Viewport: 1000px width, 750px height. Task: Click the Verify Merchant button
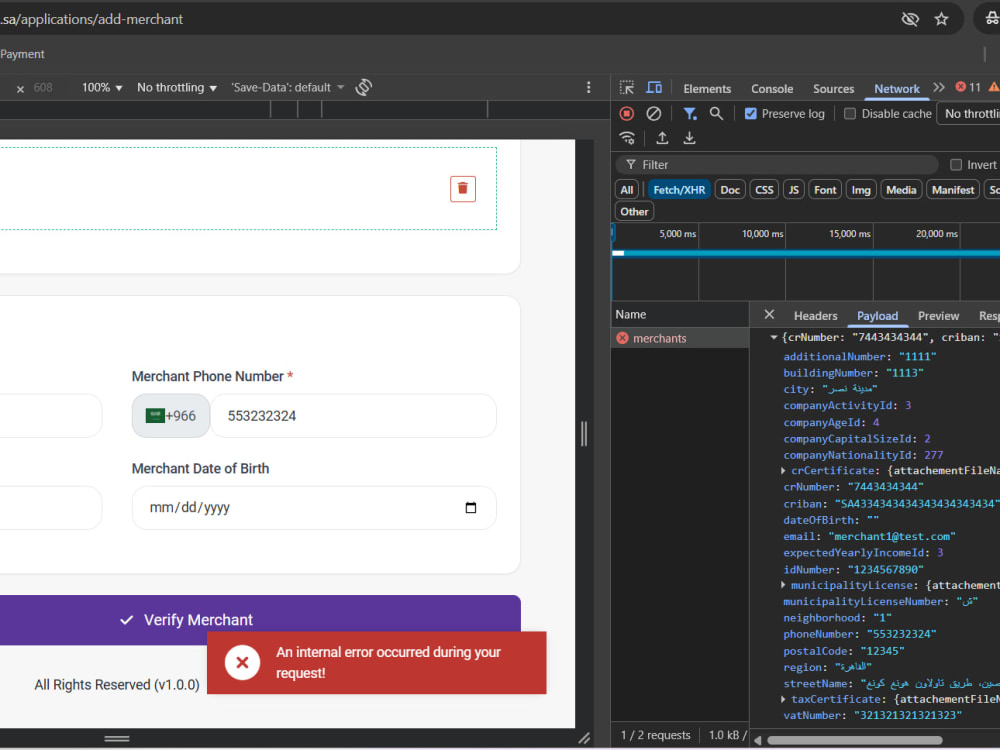[260, 620]
